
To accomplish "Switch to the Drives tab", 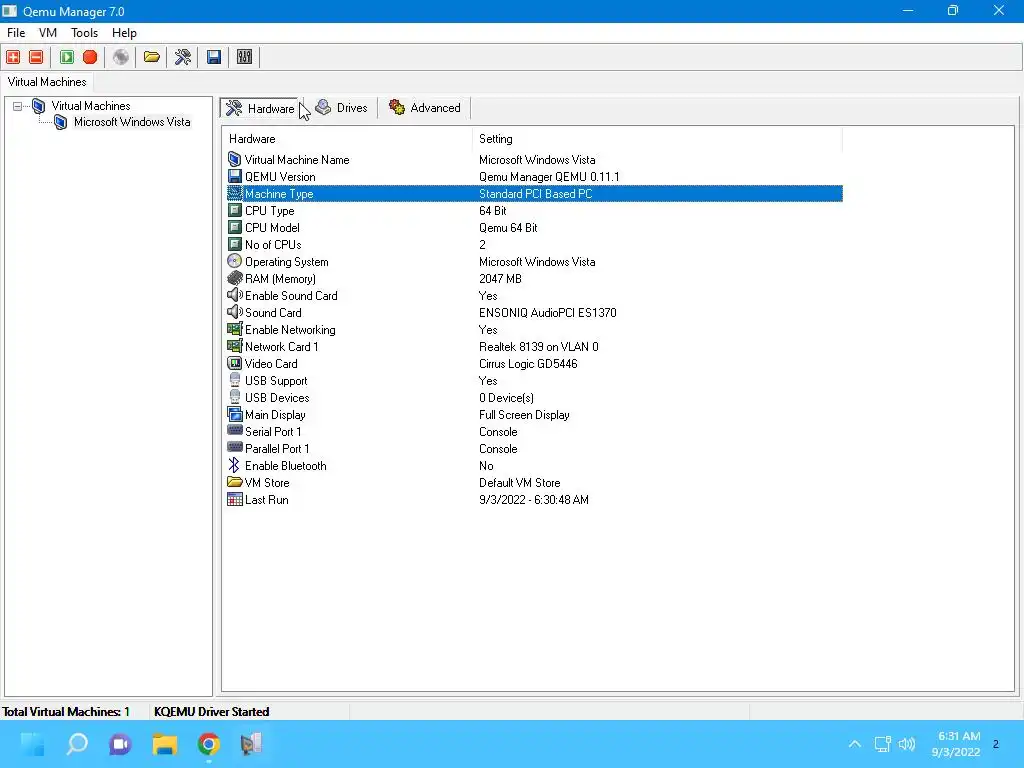I will coord(341,108).
